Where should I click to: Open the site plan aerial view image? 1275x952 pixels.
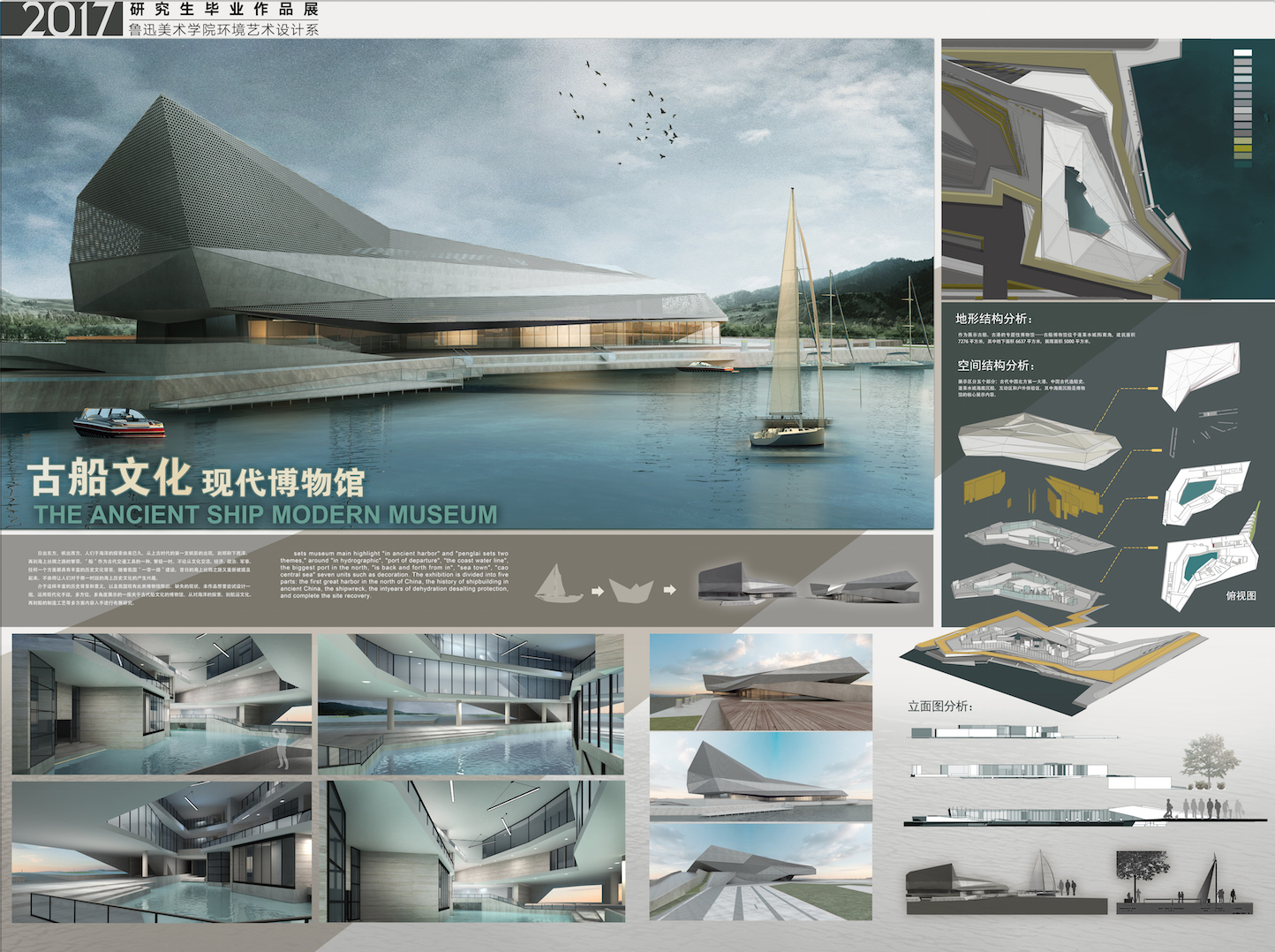[x=1108, y=169]
